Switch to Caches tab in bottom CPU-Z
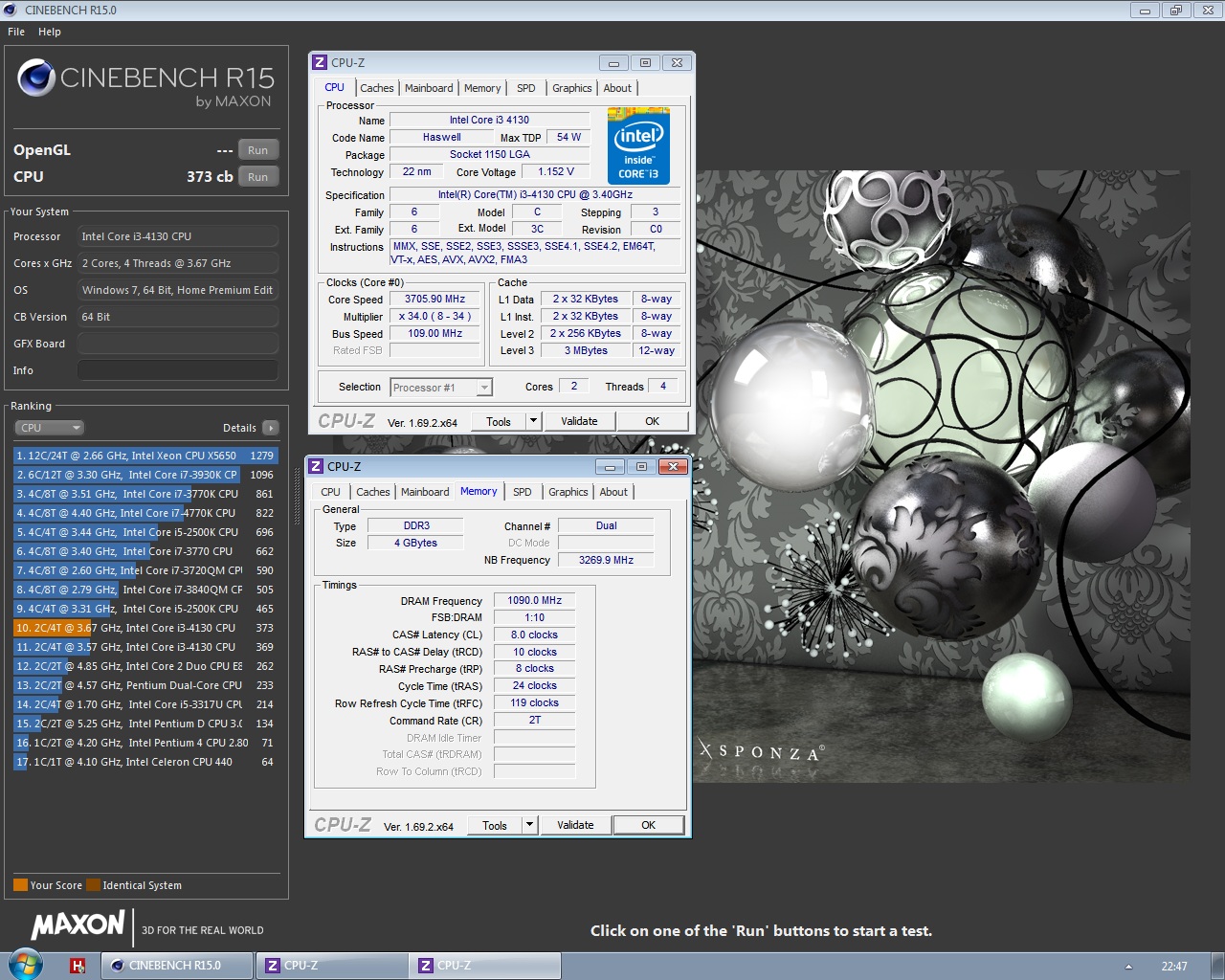The height and width of the screenshot is (980, 1225). pyautogui.click(x=373, y=492)
